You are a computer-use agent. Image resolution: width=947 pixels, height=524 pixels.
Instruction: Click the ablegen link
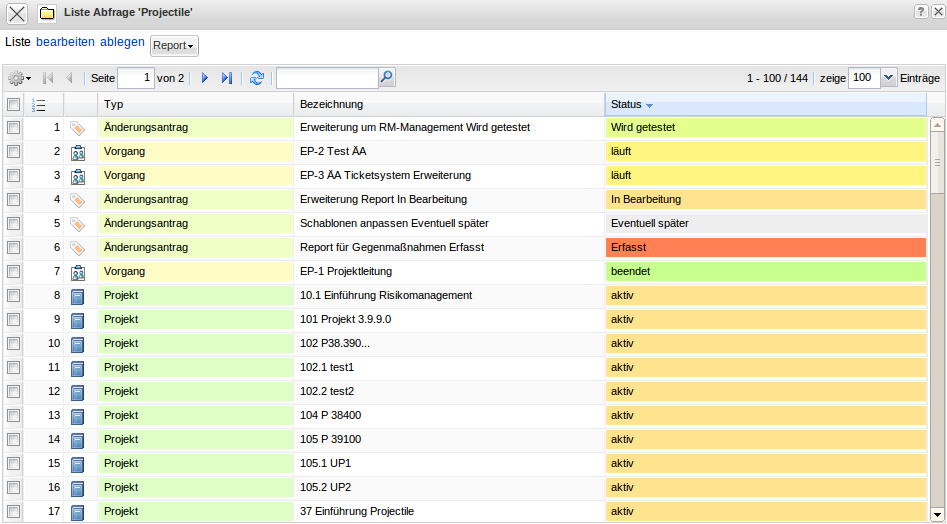pyautogui.click(x=122, y=42)
